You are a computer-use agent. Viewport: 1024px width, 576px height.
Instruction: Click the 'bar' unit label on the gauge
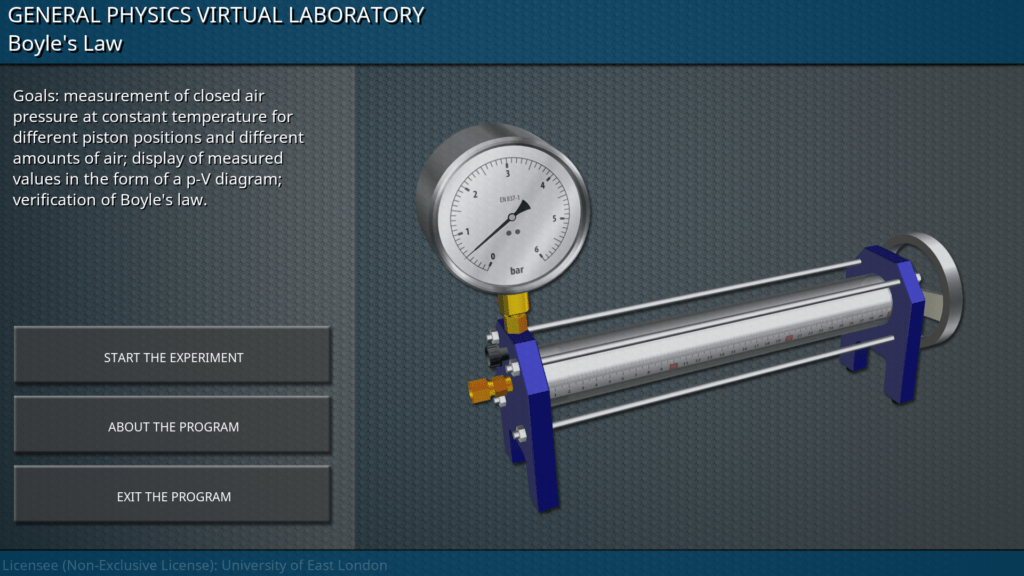(517, 271)
